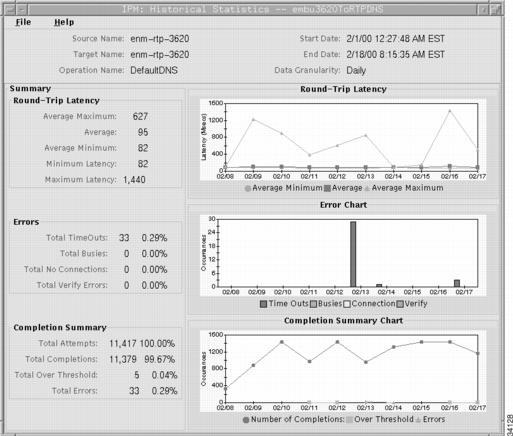
Task: Click Operation Name value DefaultDNS
Action: (154, 70)
